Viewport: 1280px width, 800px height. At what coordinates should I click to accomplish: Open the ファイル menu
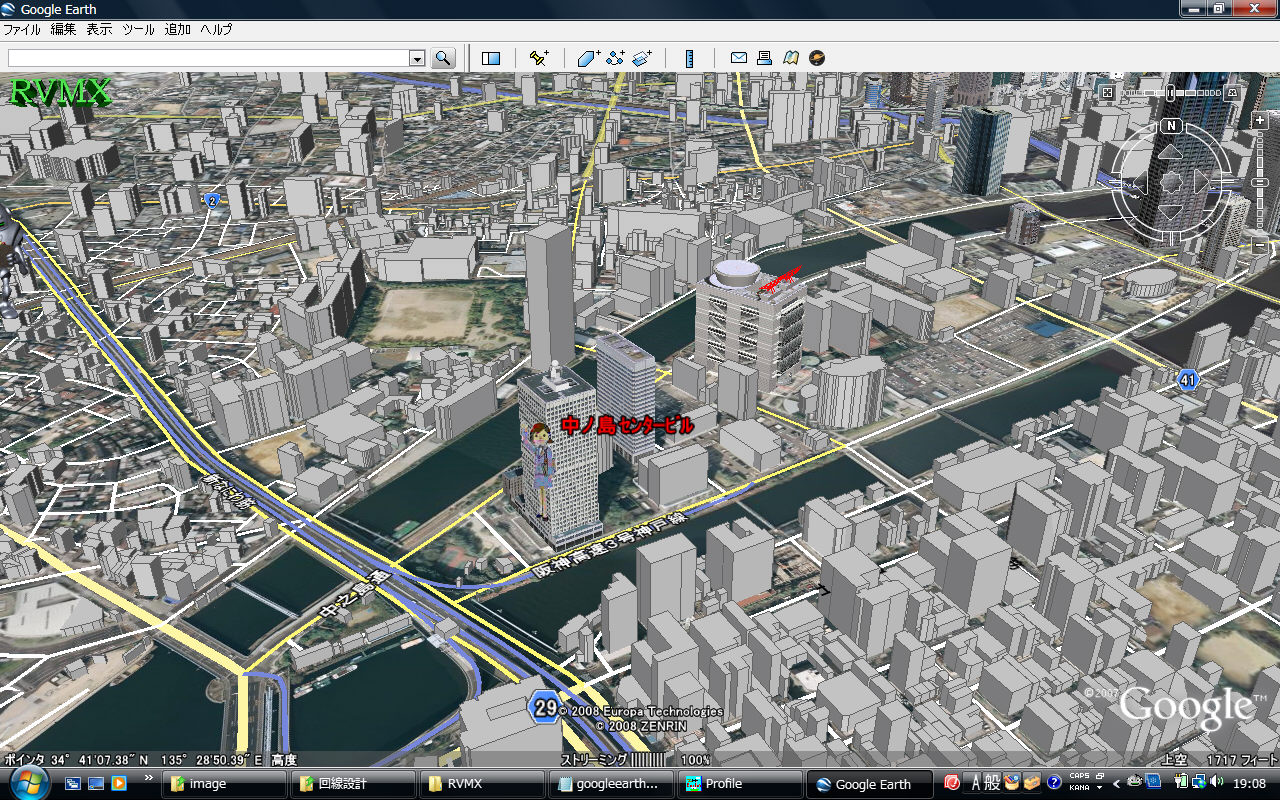pyautogui.click(x=22, y=30)
